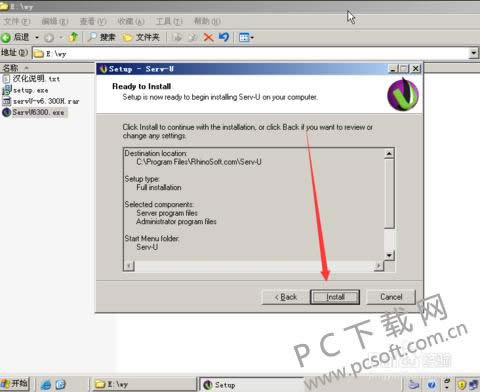
Task: Select the Serv-U 6300 exe file
Action: click(34, 112)
